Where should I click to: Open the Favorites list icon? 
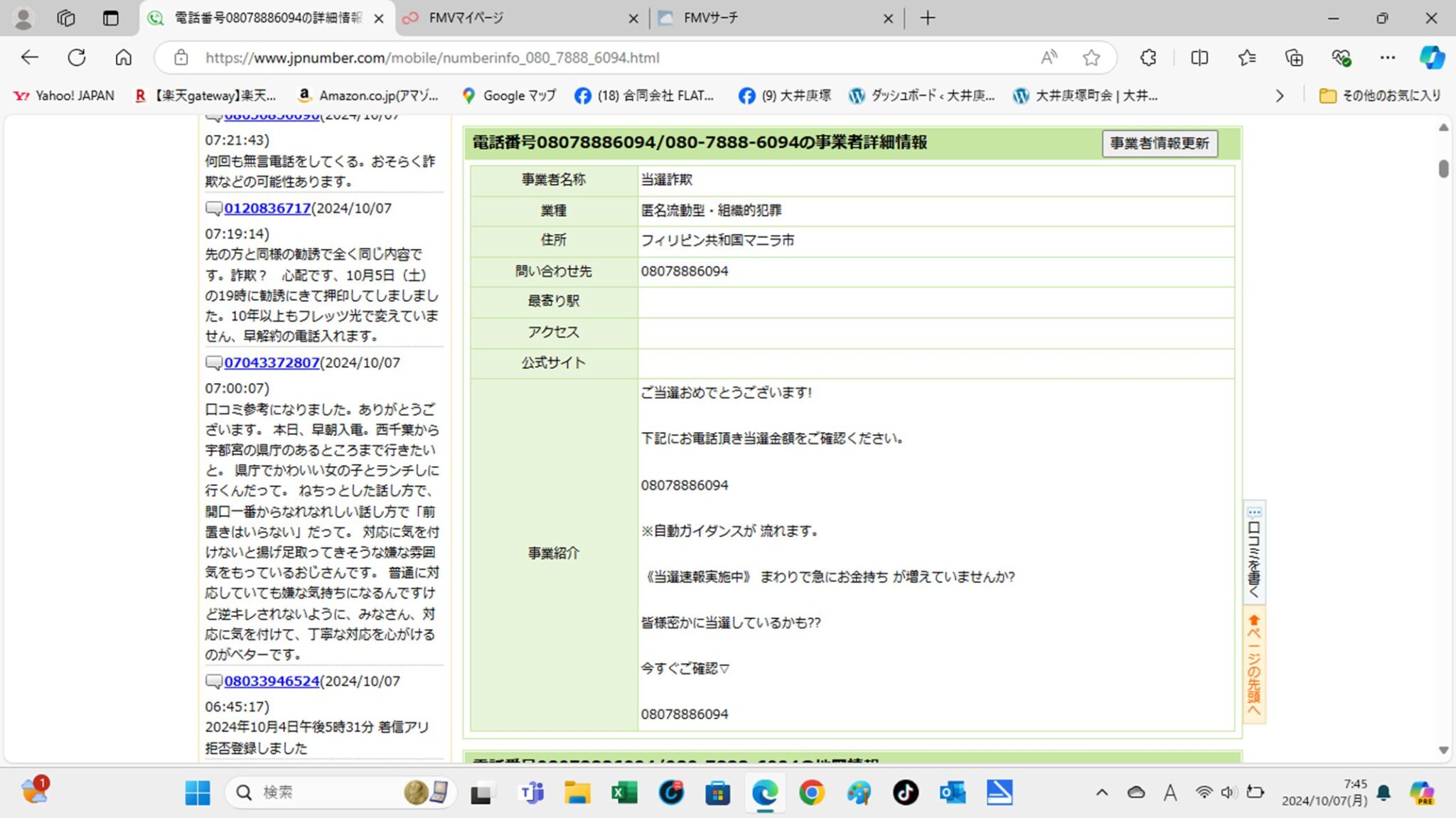[x=1247, y=58]
